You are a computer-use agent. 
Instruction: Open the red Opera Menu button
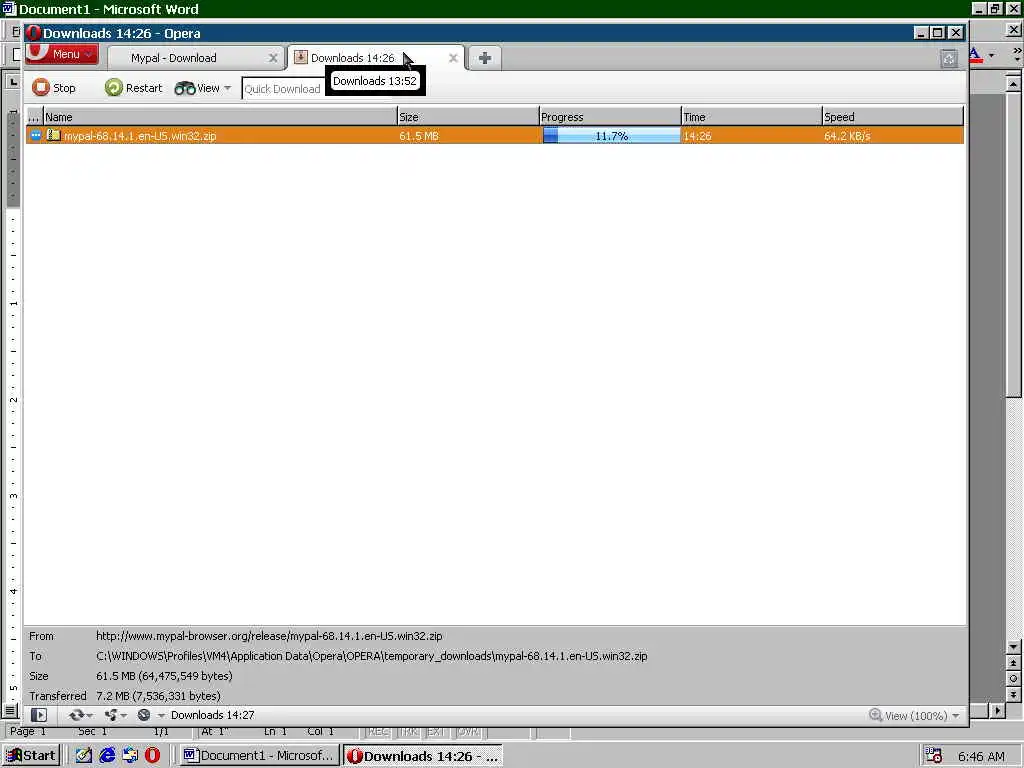(x=62, y=54)
